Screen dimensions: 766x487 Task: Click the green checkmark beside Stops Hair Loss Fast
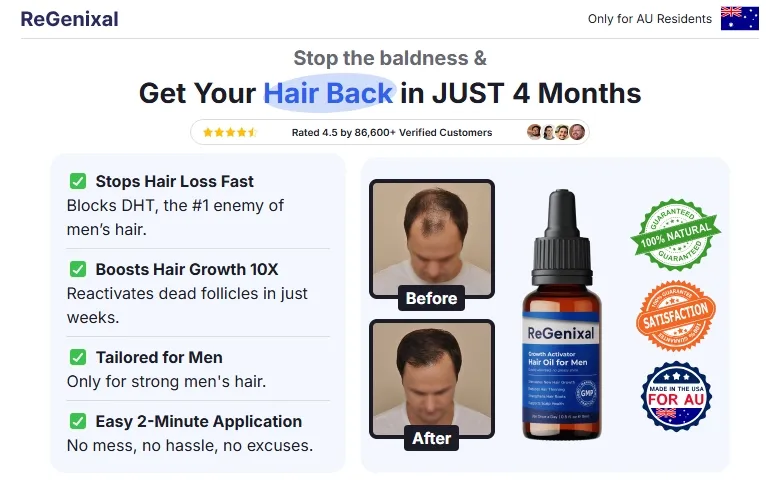pyautogui.click(x=78, y=181)
